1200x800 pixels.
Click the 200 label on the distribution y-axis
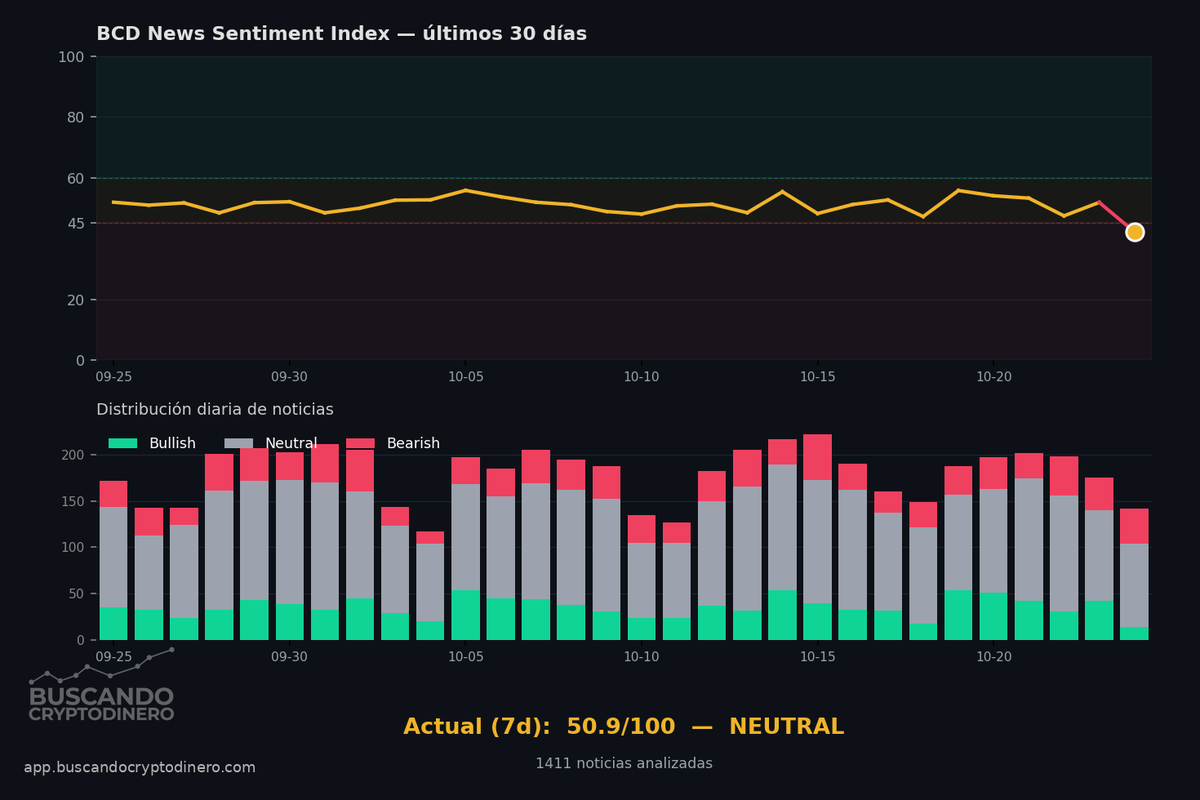(73, 455)
